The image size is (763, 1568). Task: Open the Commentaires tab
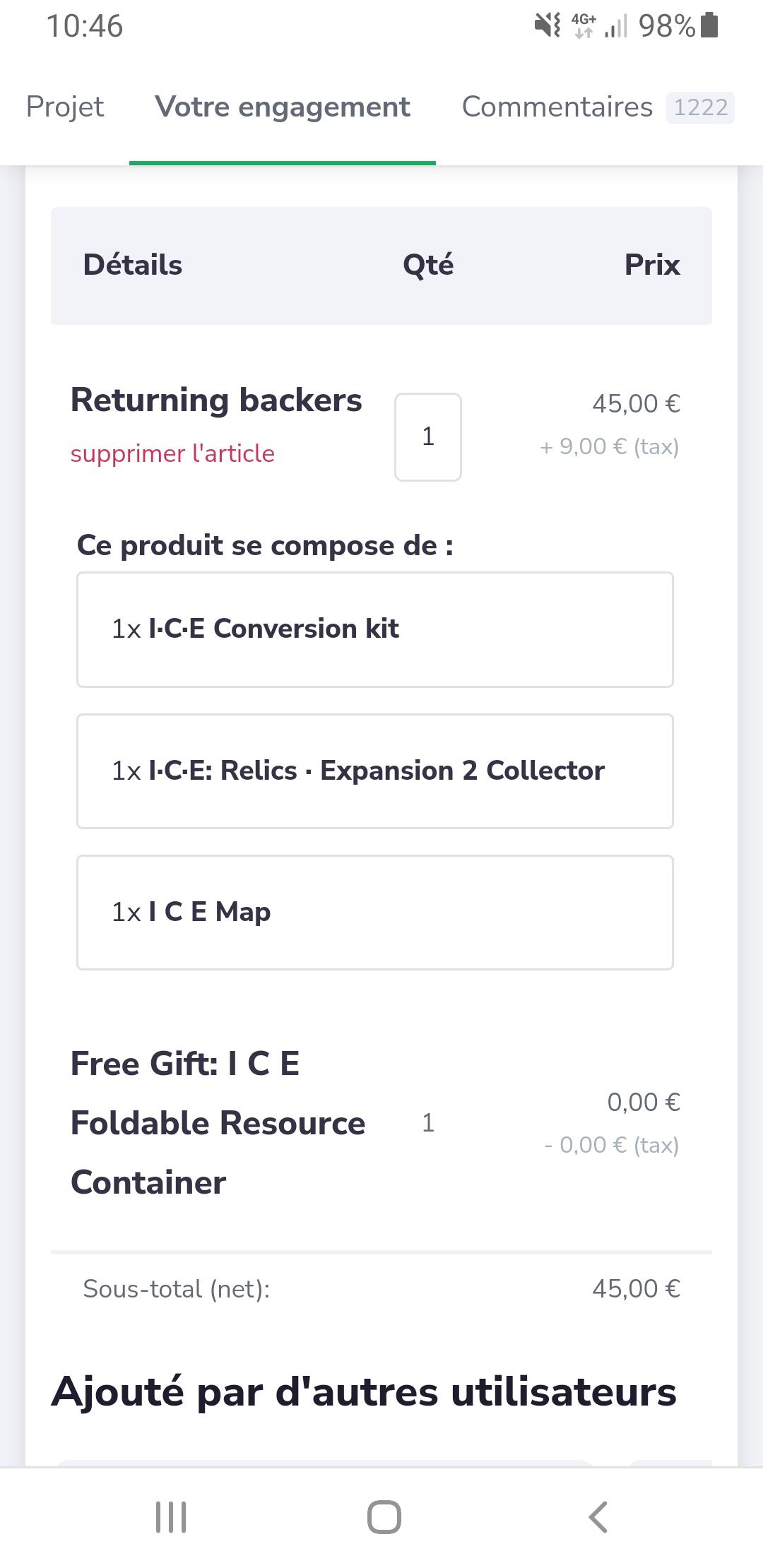(x=557, y=107)
